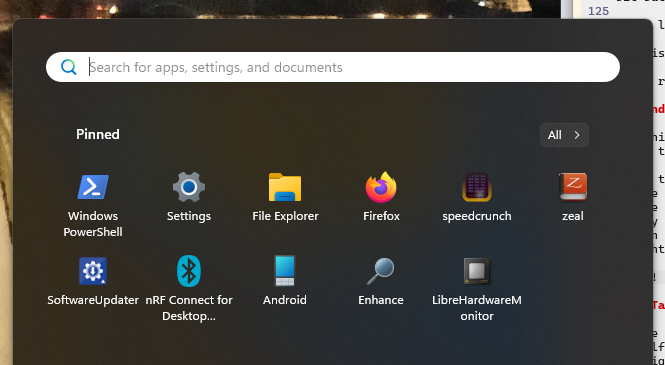Focus the Start menu search field
This screenshot has height=365, width=665.
pos(333,67)
